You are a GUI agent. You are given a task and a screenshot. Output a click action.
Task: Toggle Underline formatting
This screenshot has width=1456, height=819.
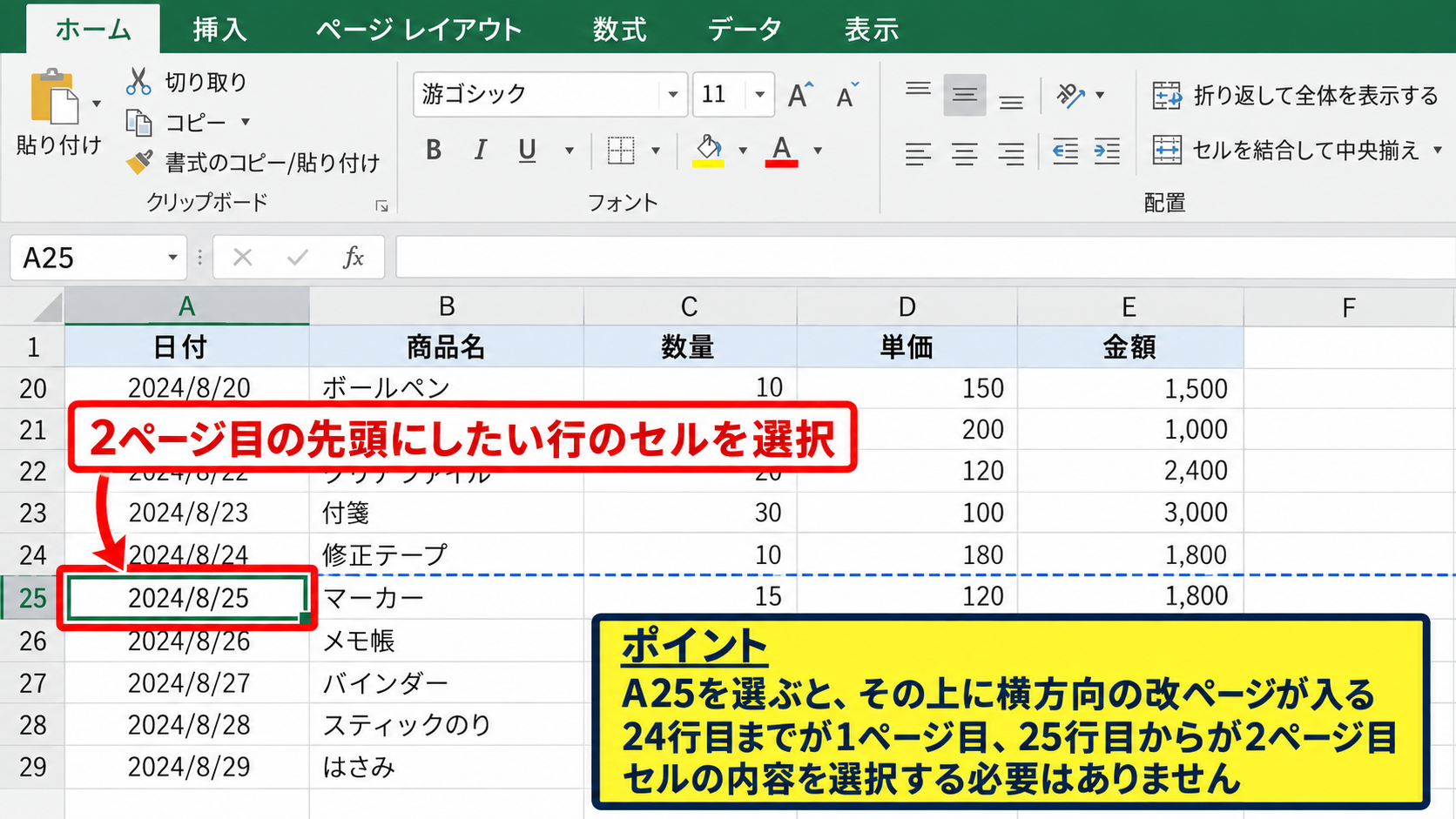tap(527, 150)
